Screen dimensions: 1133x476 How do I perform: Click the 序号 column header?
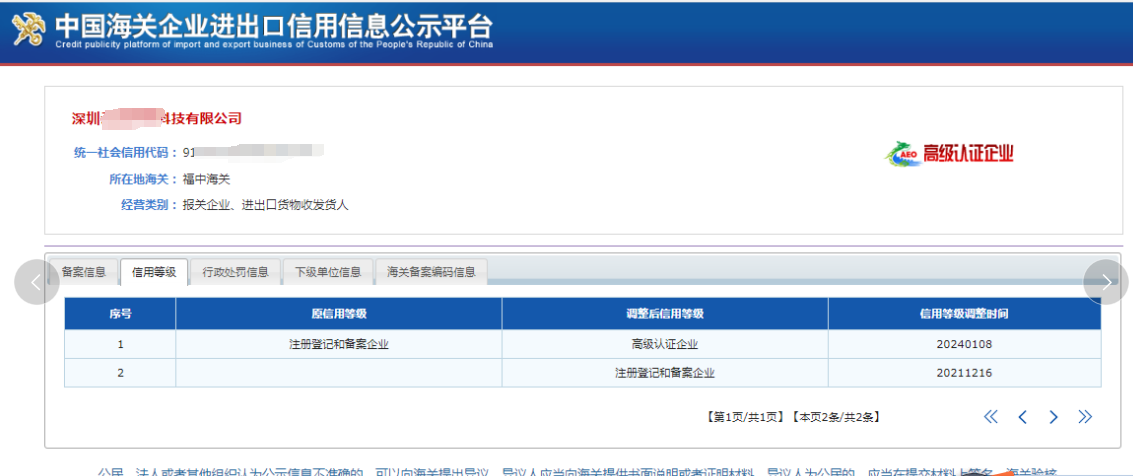coord(120,313)
